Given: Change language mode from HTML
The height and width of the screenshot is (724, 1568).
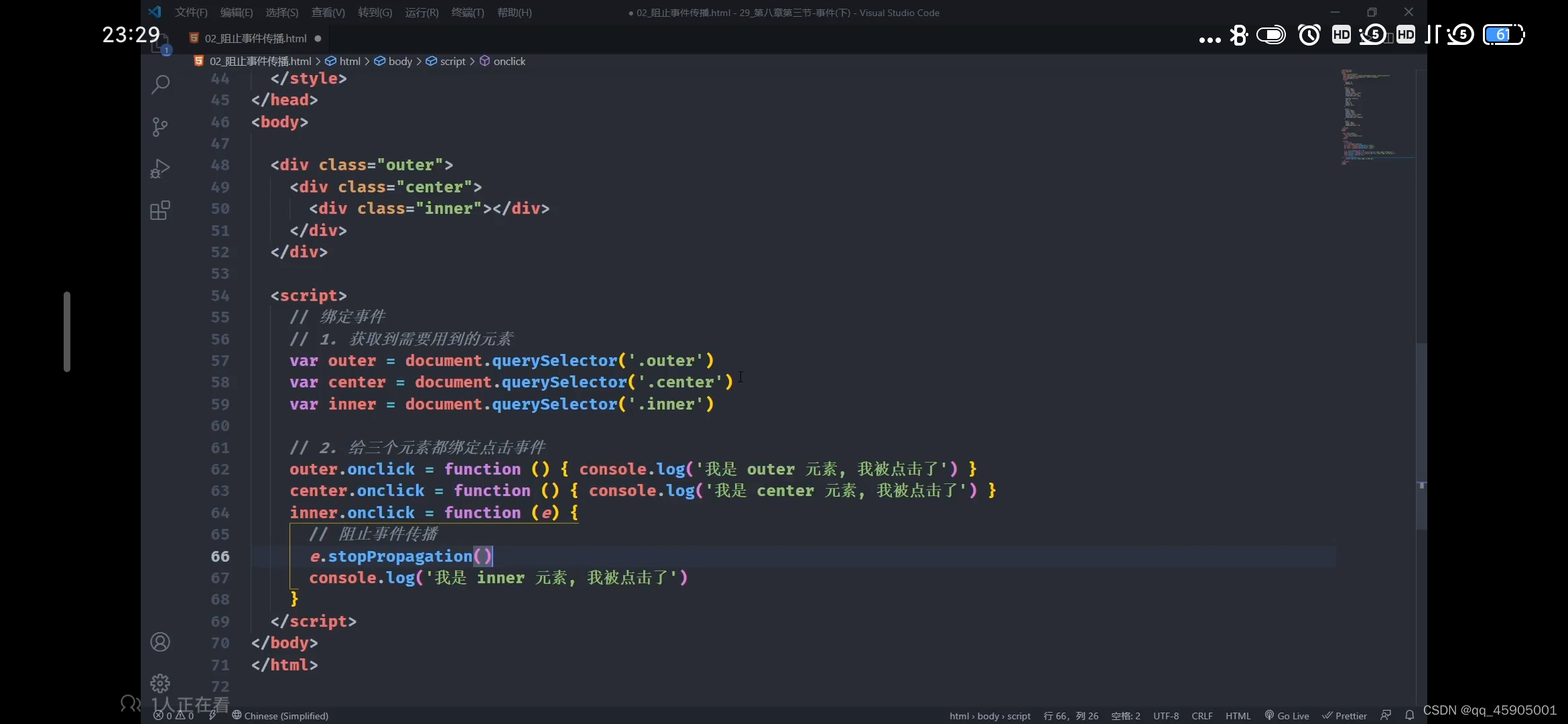Looking at the screenshot, I should point(1238,715).
